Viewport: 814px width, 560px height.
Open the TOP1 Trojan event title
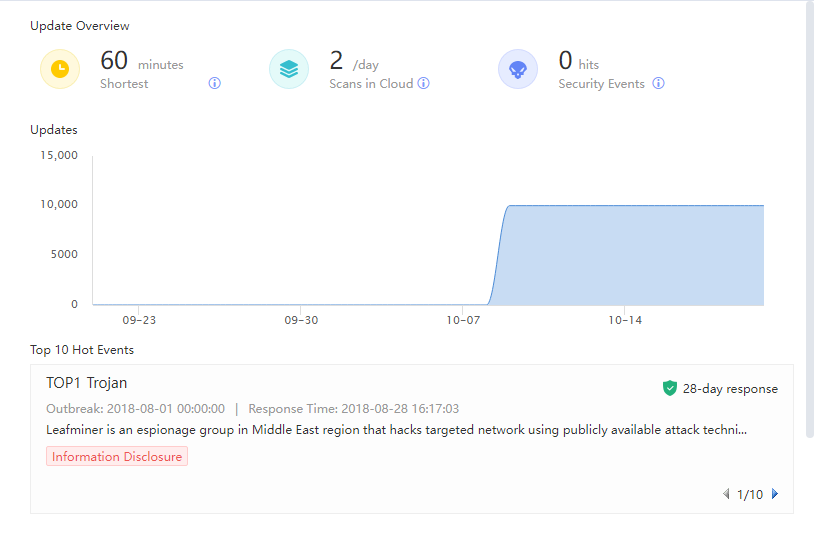[87, 383]
